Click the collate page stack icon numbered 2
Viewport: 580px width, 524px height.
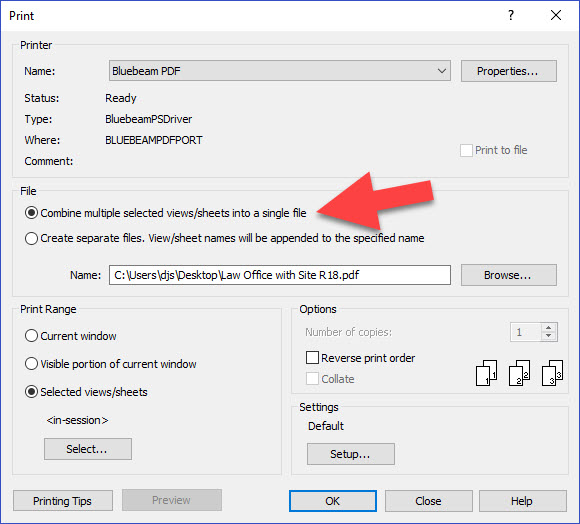[x=519, y=373]
